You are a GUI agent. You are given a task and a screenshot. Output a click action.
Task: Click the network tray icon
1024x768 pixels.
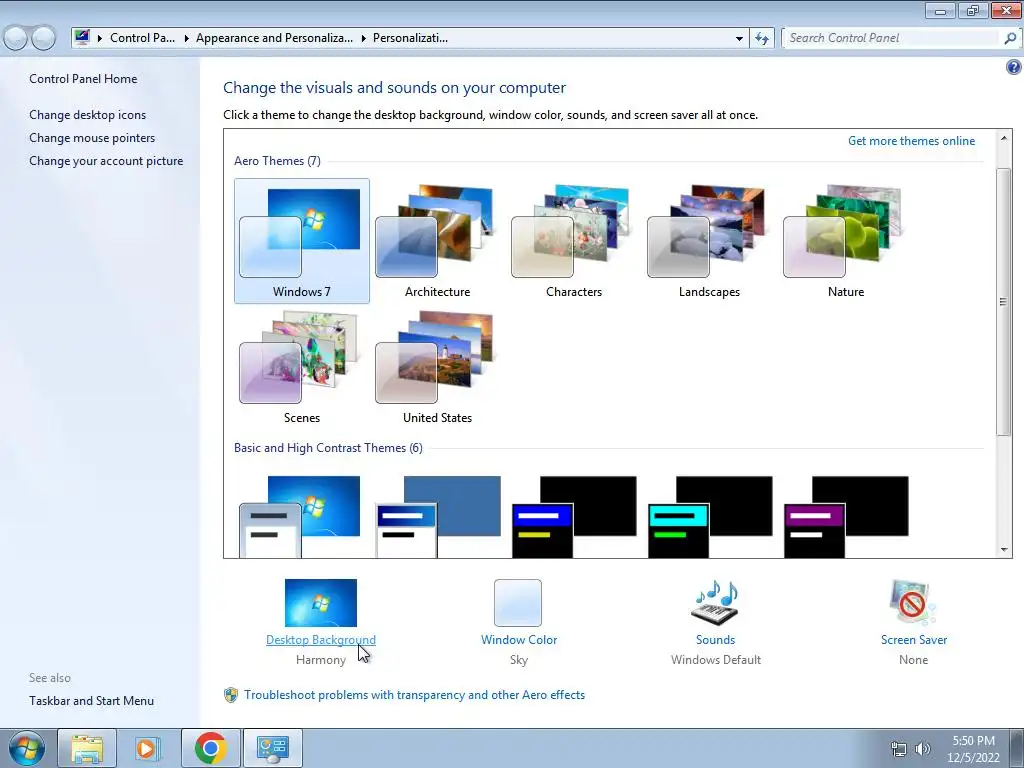tap(899, 749)
